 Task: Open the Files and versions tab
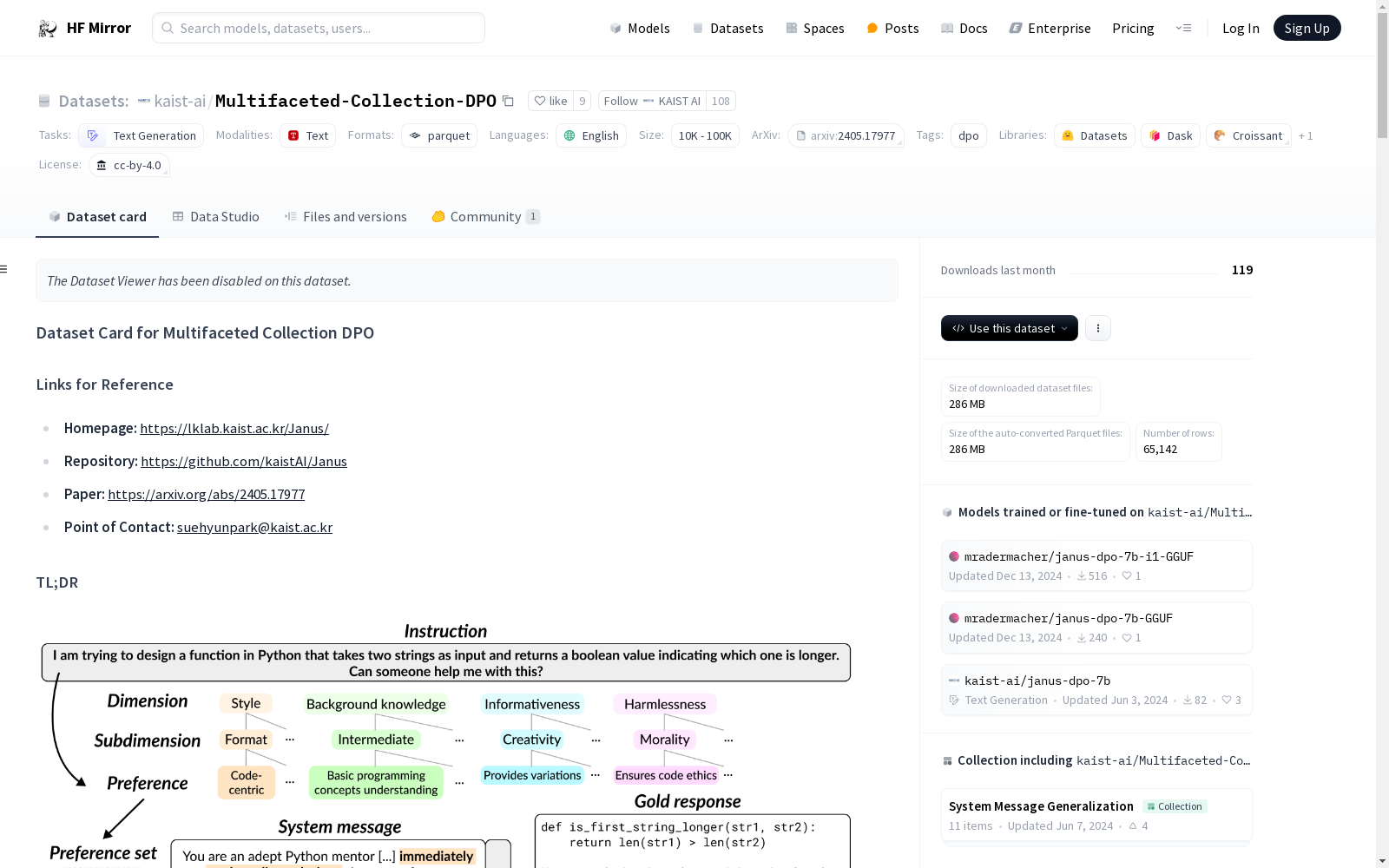tap(346, 217)
